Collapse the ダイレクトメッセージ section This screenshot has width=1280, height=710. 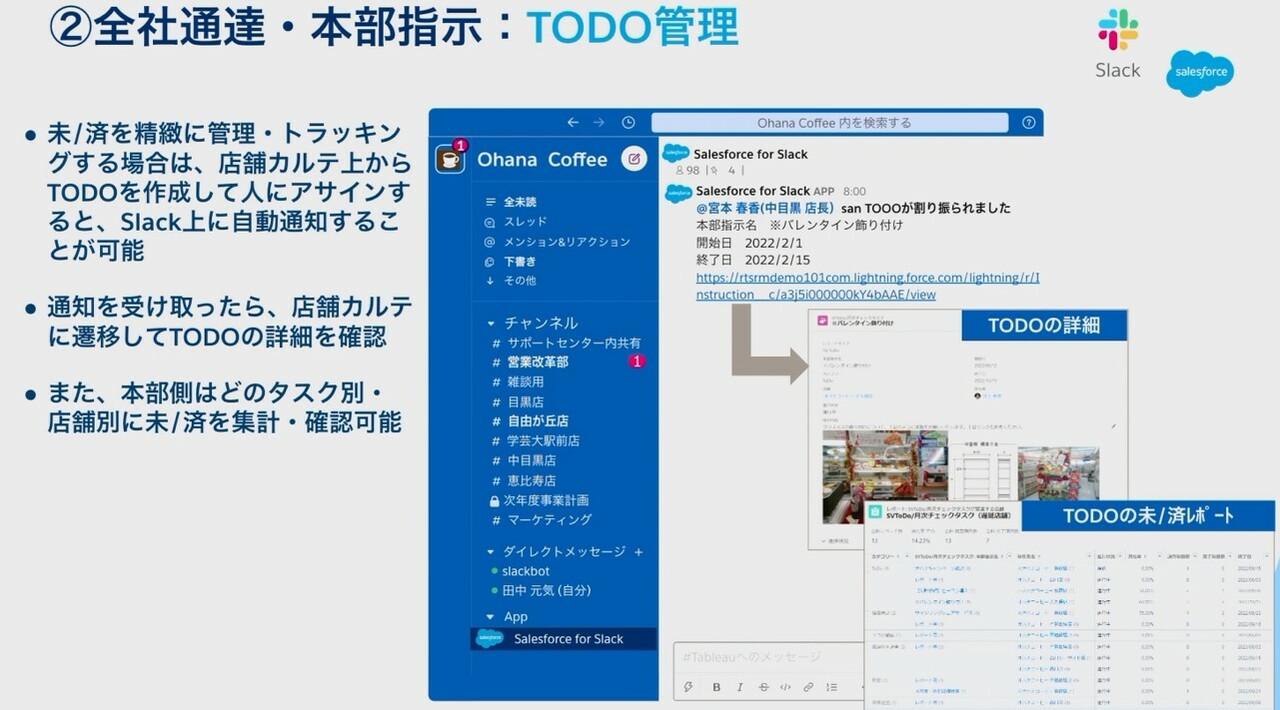(491, 552)
